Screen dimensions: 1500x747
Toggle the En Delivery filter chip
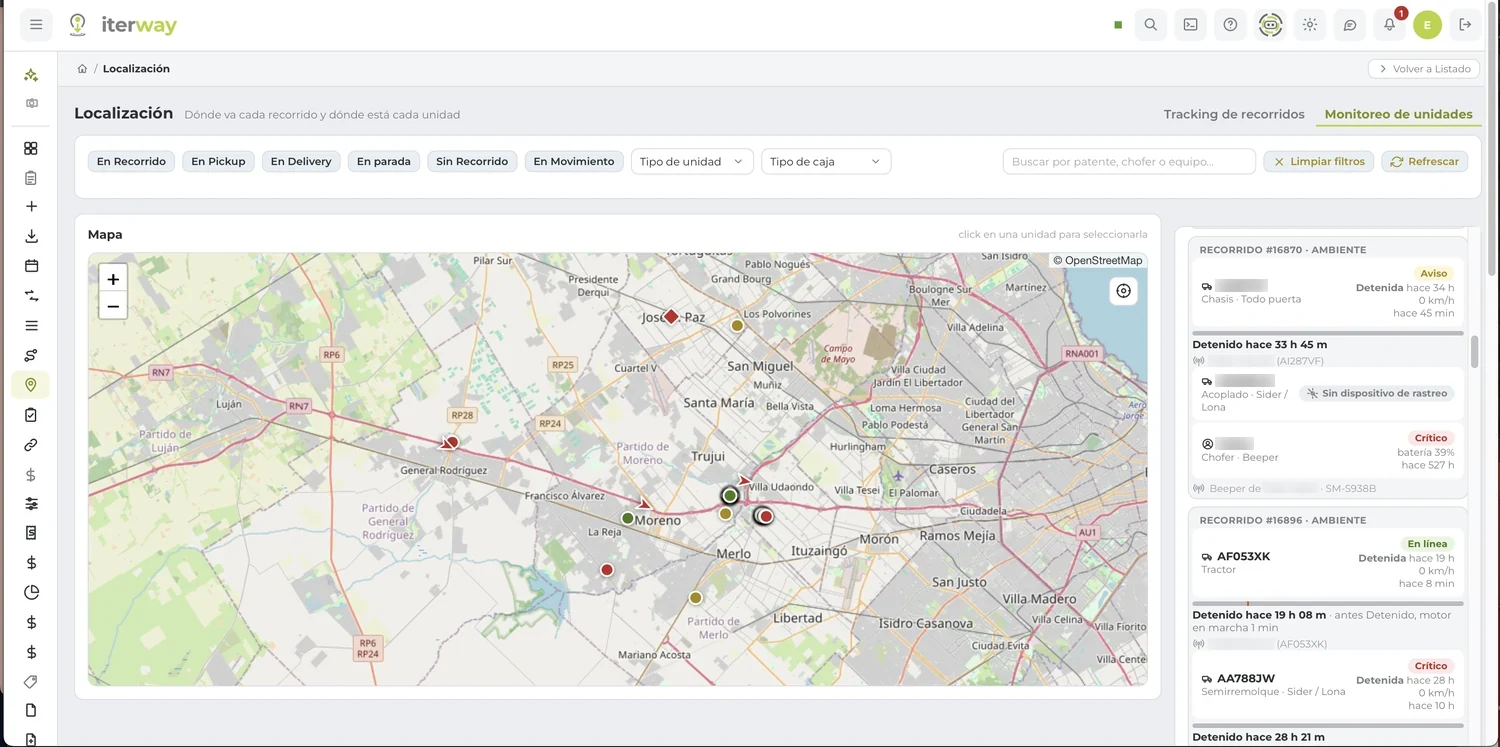[301, 161]
